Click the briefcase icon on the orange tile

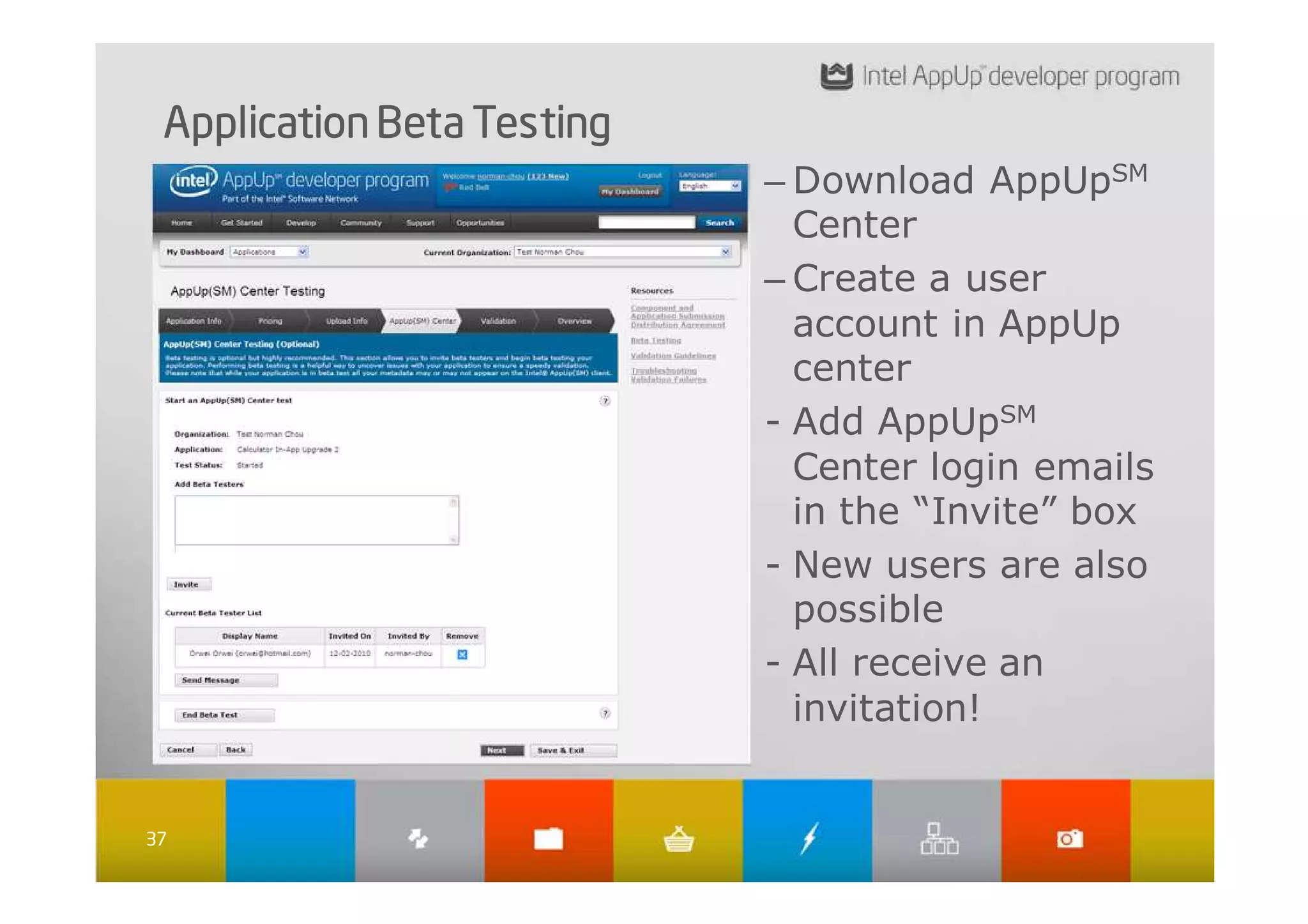548,838
